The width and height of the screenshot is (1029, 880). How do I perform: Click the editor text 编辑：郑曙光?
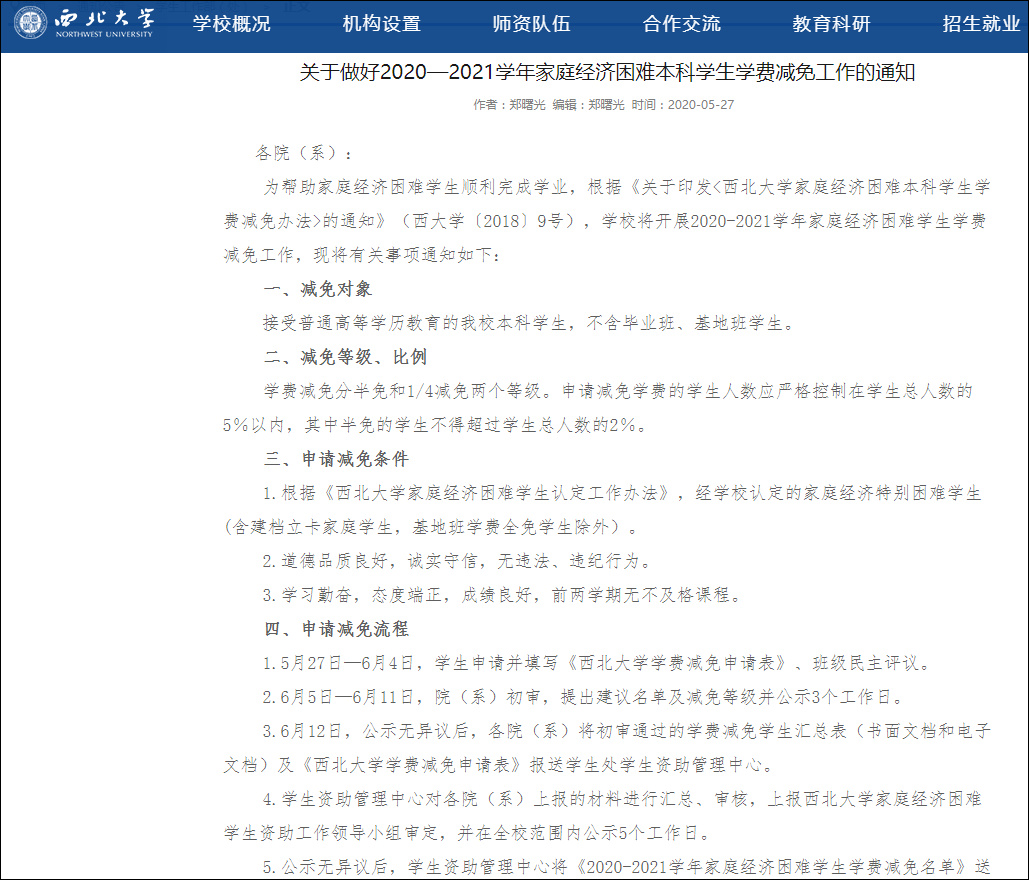(588, 105)
